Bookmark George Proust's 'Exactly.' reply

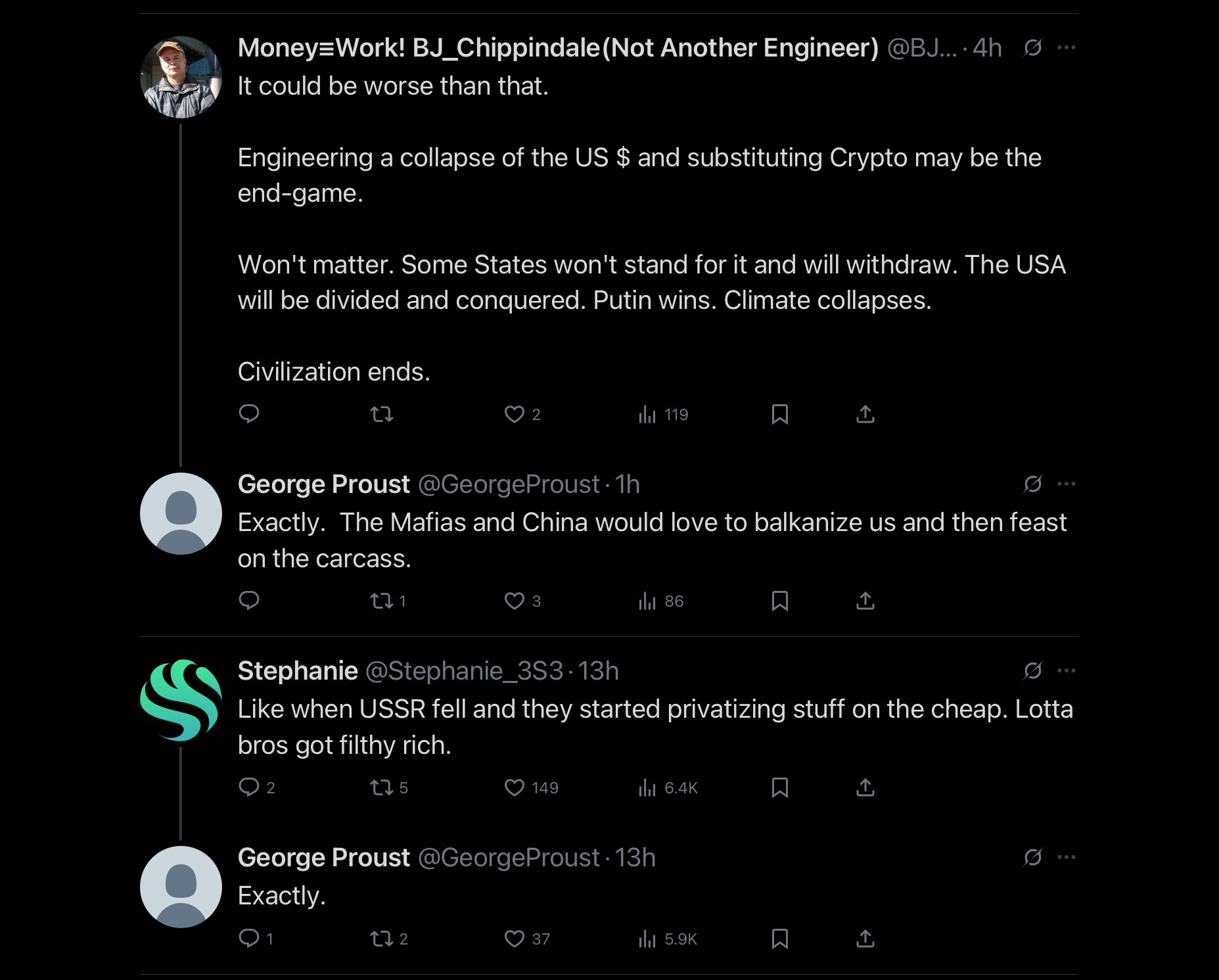(779, 939)
